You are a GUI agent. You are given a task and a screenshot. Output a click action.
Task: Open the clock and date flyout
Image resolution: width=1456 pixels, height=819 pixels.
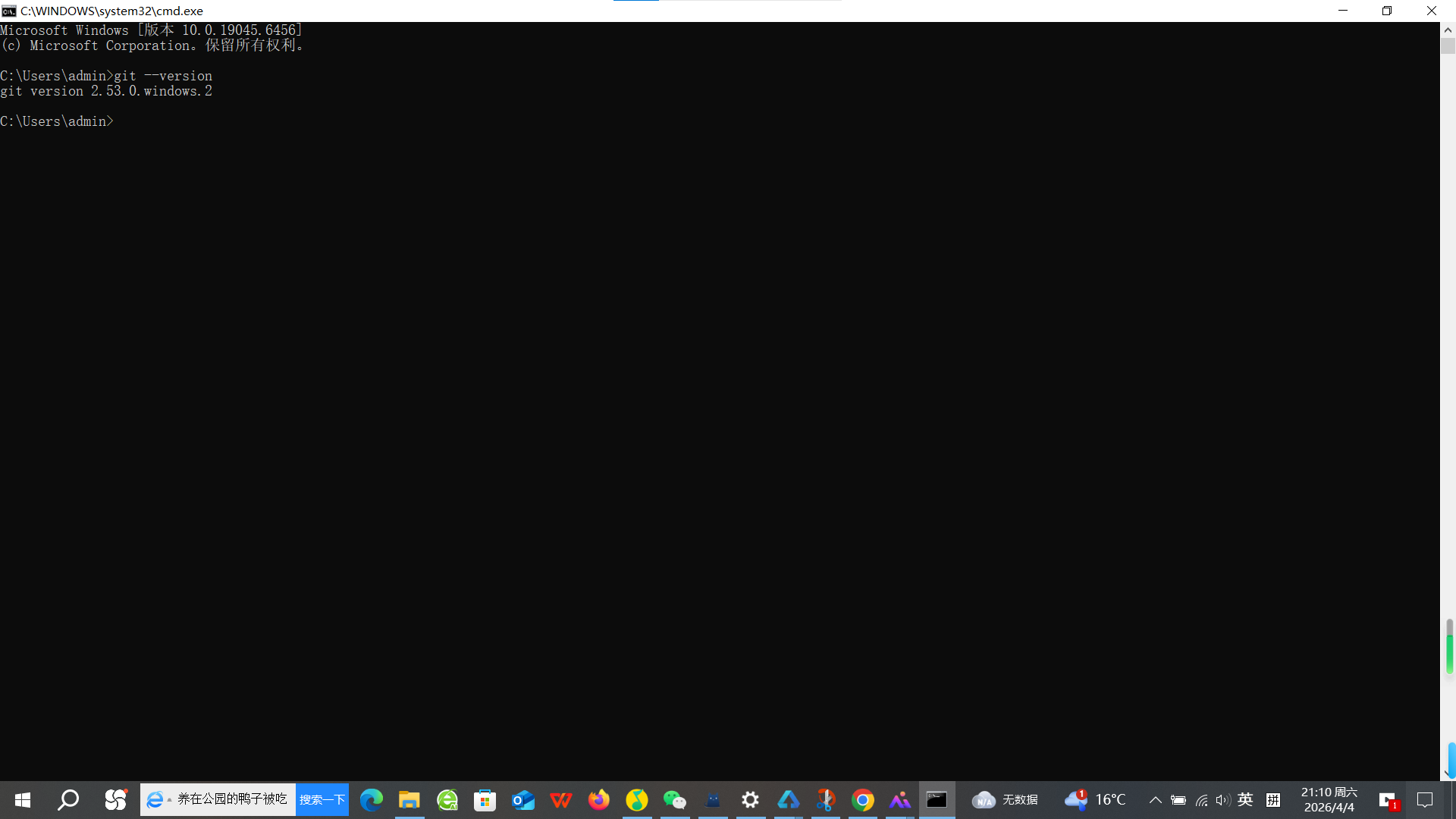pyautogui.click(x=1329, y=800)
